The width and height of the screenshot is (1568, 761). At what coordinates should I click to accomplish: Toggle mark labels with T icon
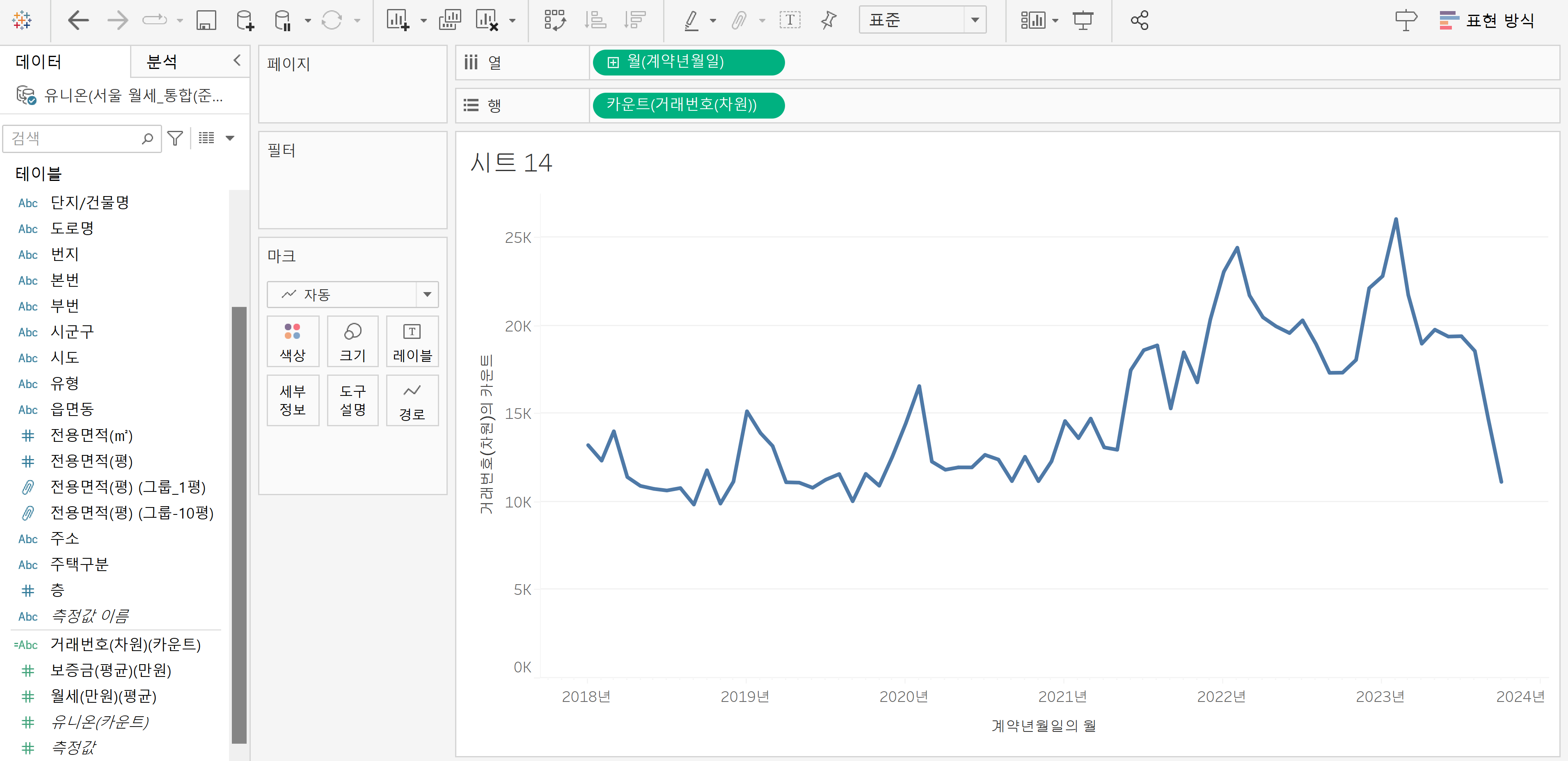tap(790, 21)
